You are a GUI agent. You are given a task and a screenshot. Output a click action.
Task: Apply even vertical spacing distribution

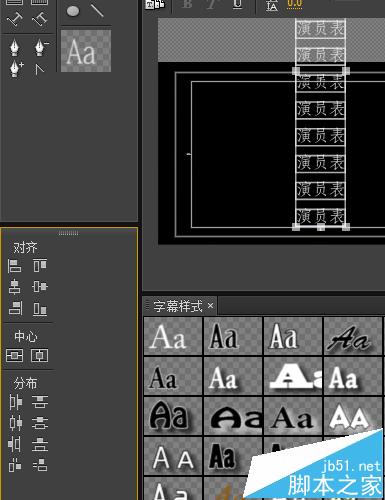tap(40, 465)
